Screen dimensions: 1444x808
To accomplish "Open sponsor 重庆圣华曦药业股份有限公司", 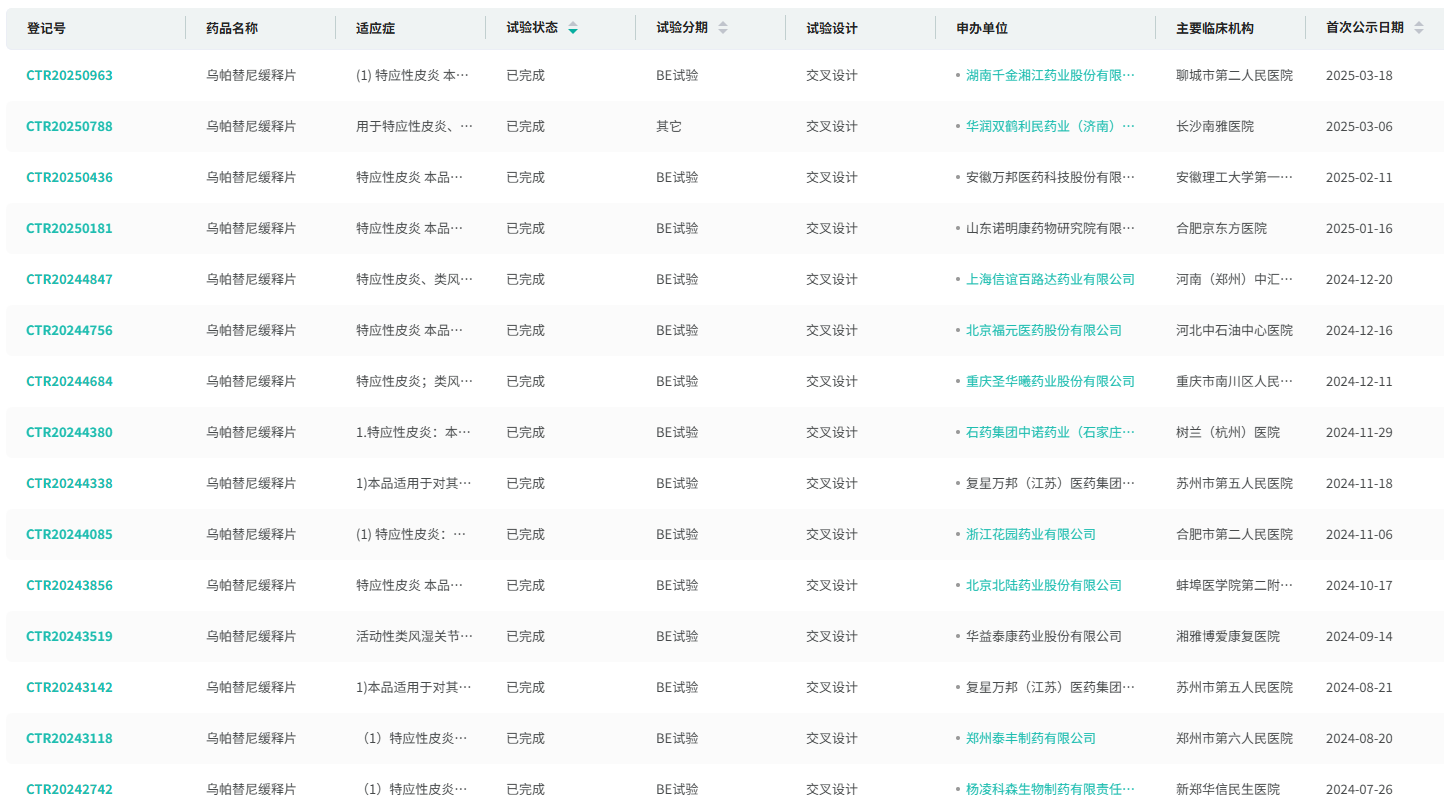I will pos(1050,381).
